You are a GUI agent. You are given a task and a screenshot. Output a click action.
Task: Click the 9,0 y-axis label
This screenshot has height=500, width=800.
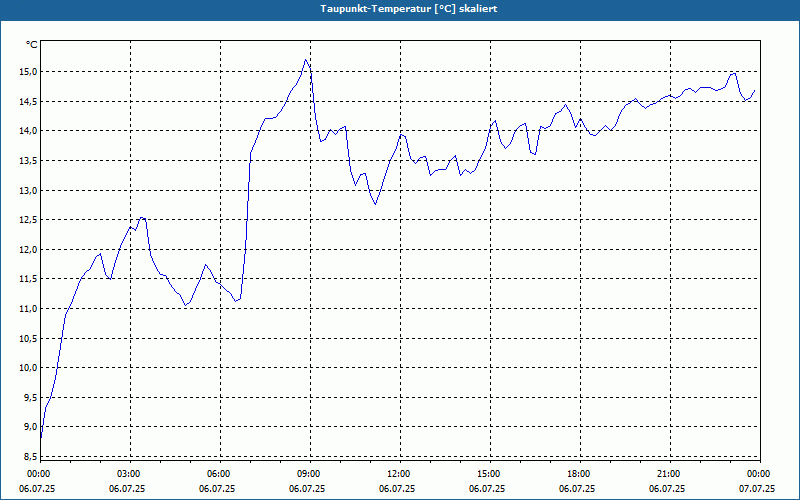click(x=31, y=427)
